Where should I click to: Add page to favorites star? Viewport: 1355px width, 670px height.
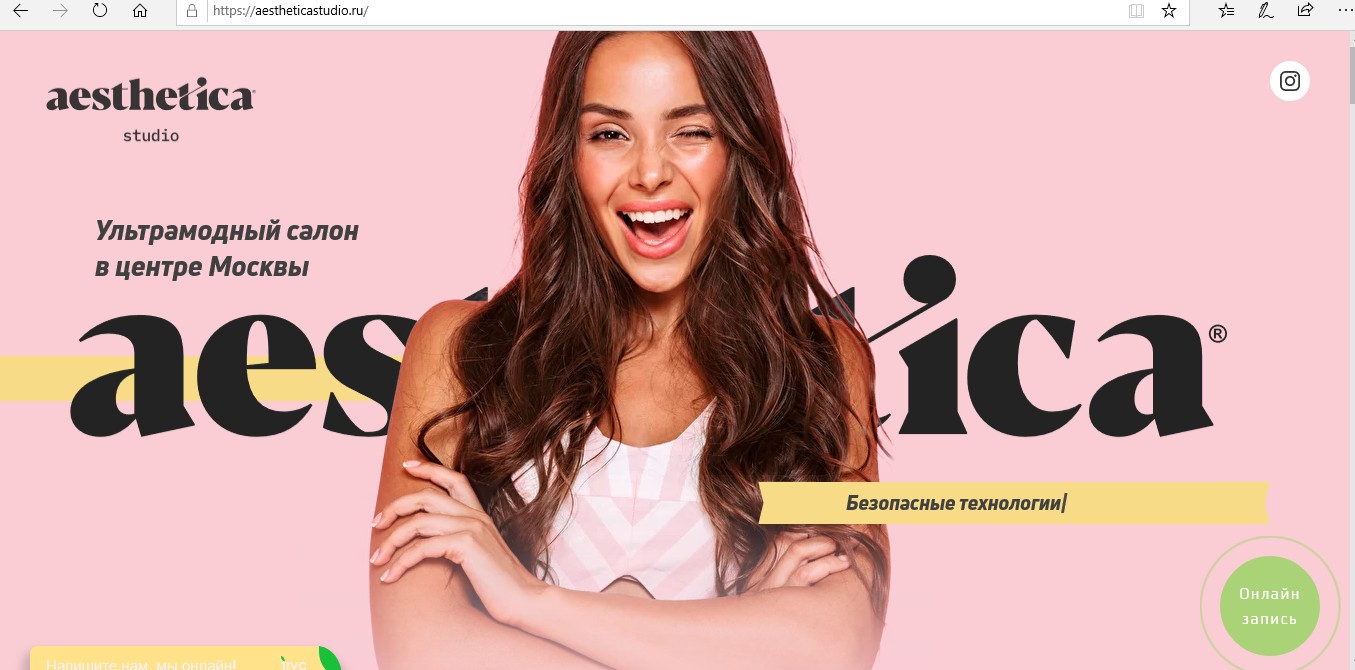click(1168, 11)
